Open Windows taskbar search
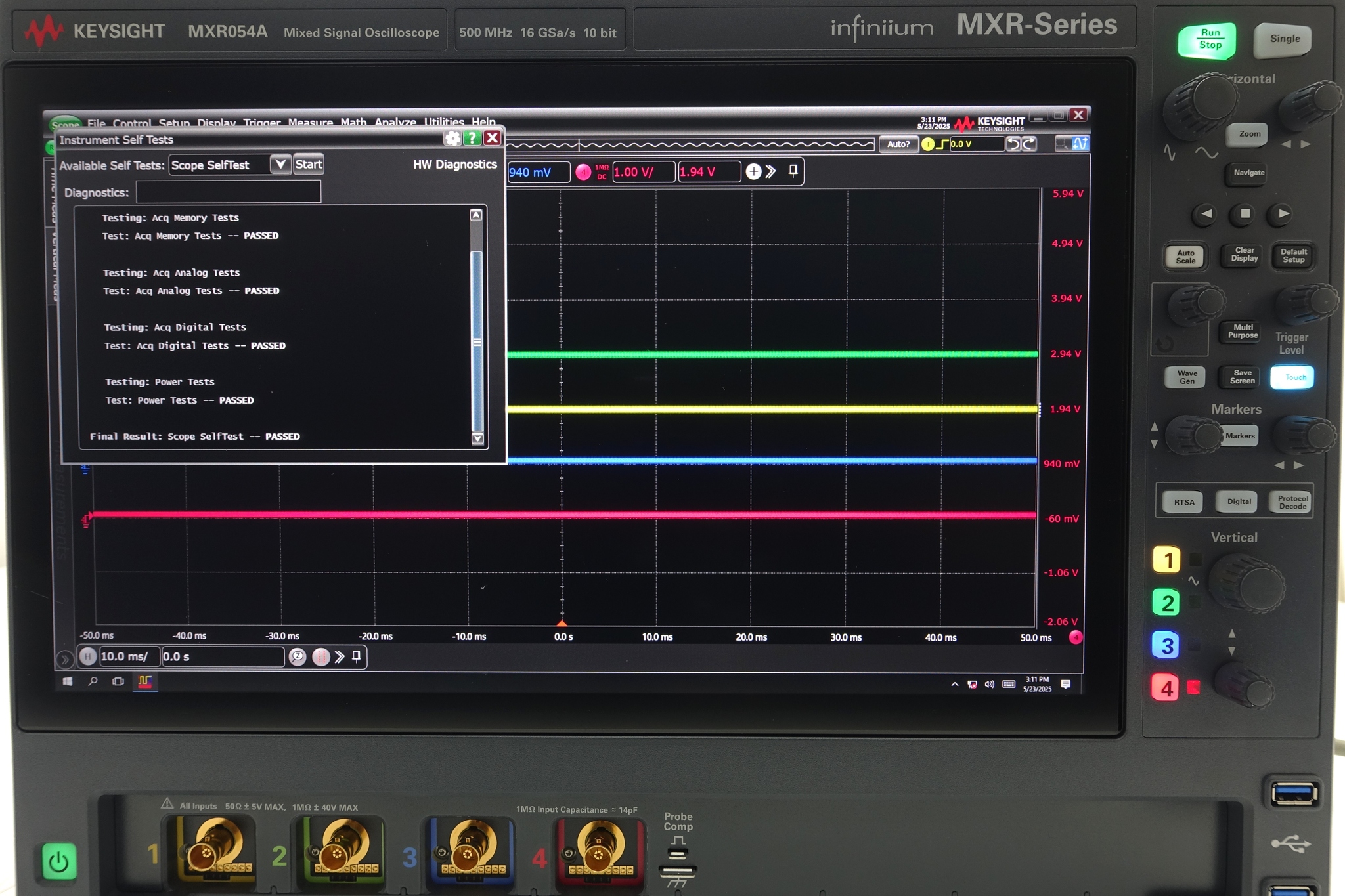The width and height of the screenshot is (1345, 896). 93,682
